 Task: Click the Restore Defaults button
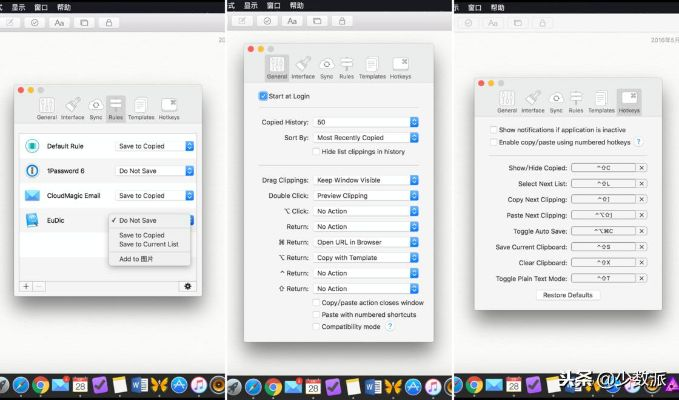[x=567, y=295]
